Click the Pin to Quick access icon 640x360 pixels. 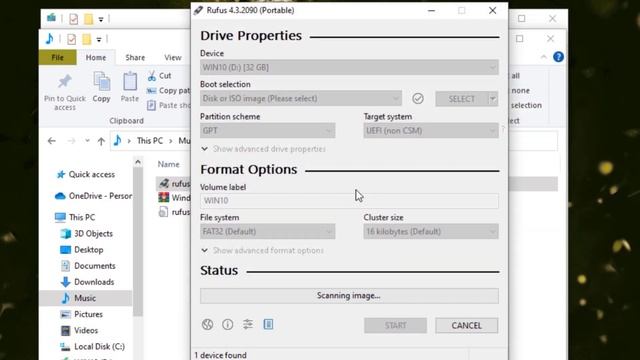[64, 82]
